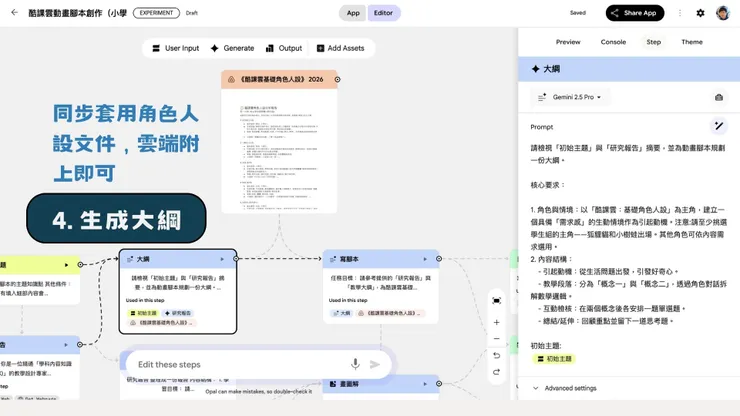Screen dimensions: 740x416
Task: Run the 寫腳本 node with its play arrow
Action: point(425,259)
